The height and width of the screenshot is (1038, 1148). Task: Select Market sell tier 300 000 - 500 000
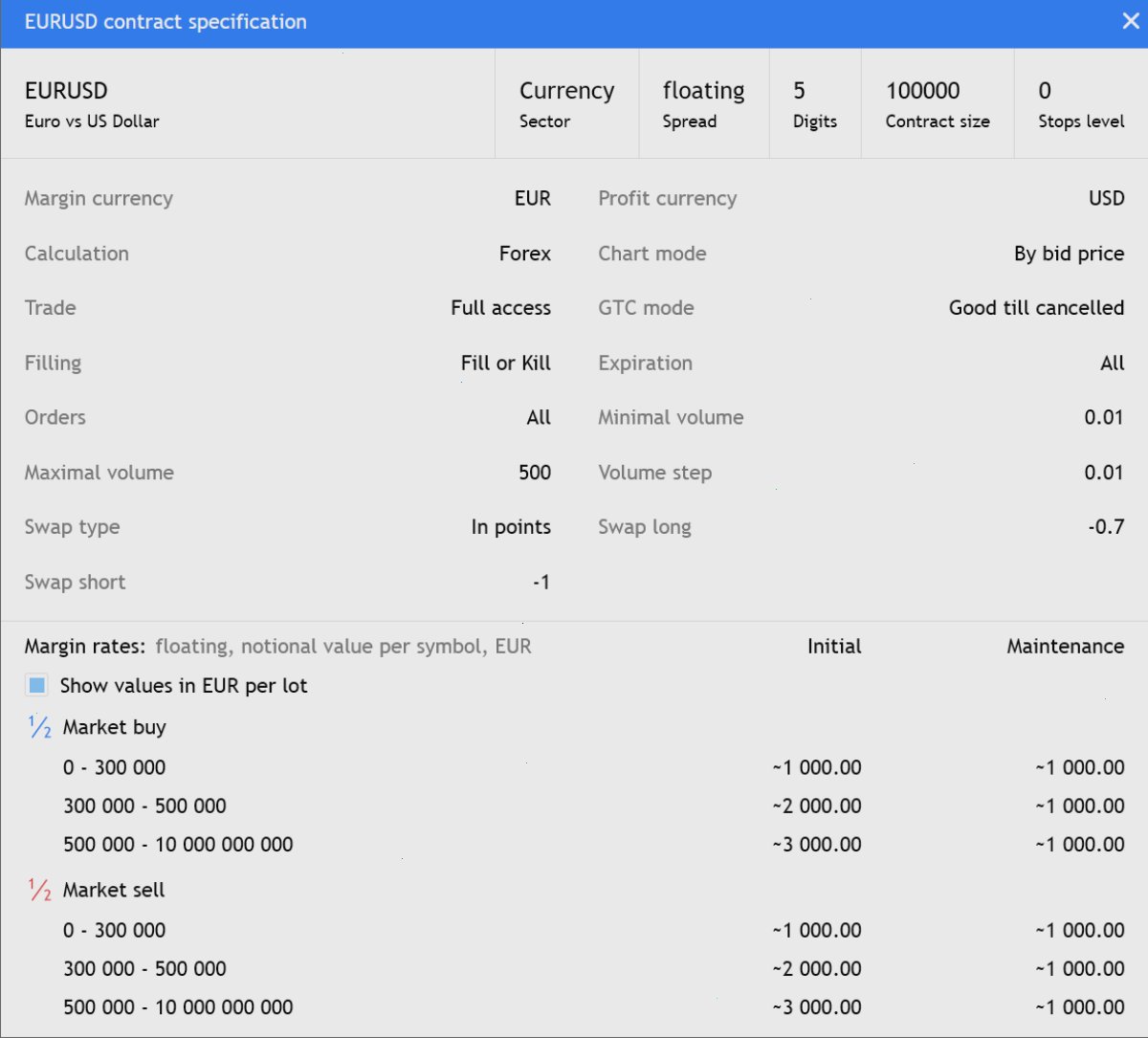[145, 968]
